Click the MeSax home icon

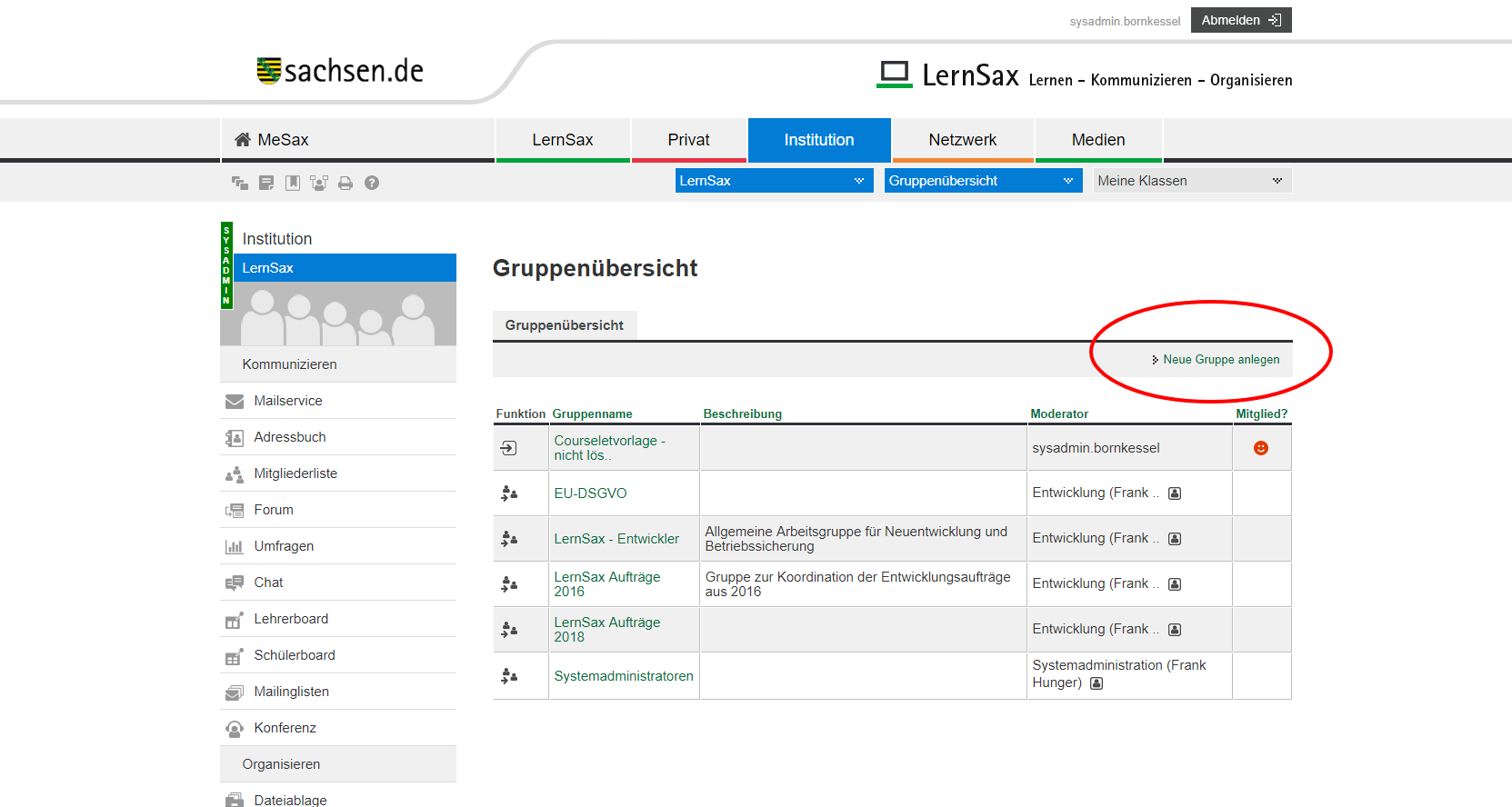243,140
